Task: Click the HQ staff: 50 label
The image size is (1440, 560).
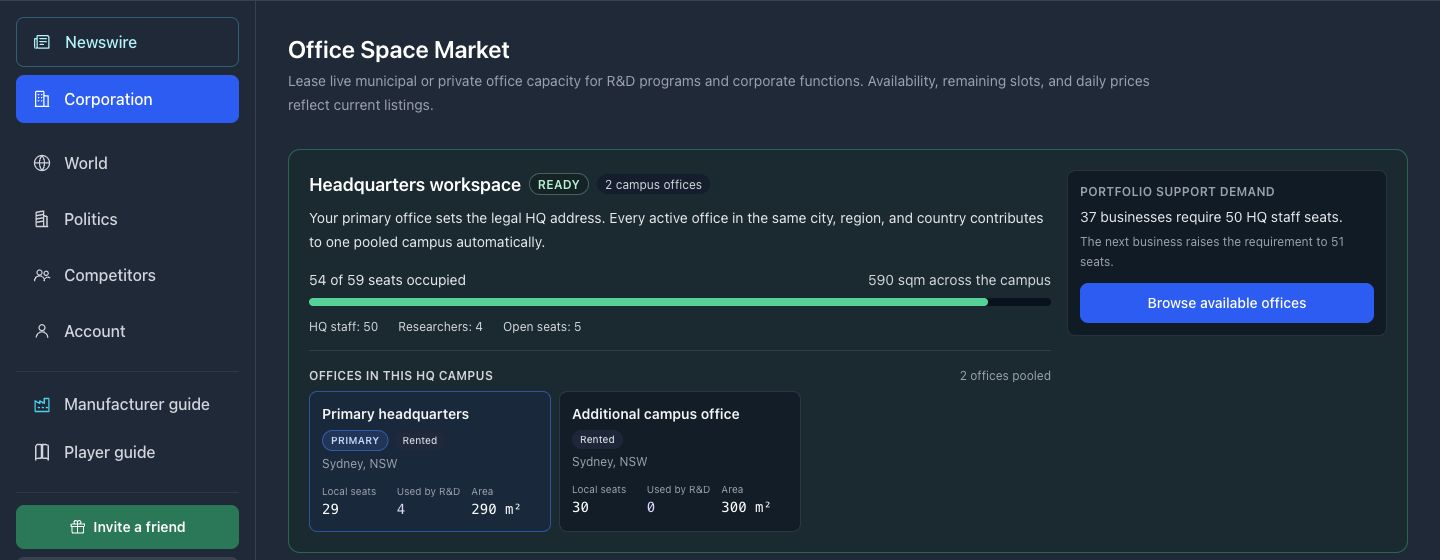Action: pyautogui.click(x=344, y=327)
